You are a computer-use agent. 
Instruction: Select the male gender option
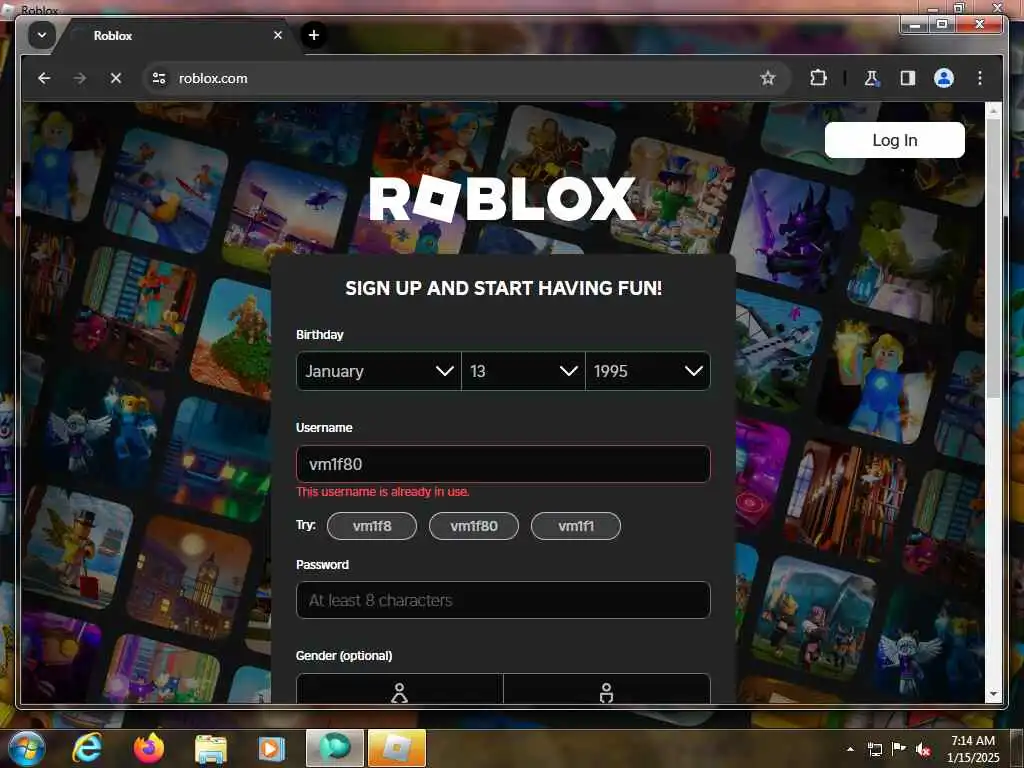point(606,691)
